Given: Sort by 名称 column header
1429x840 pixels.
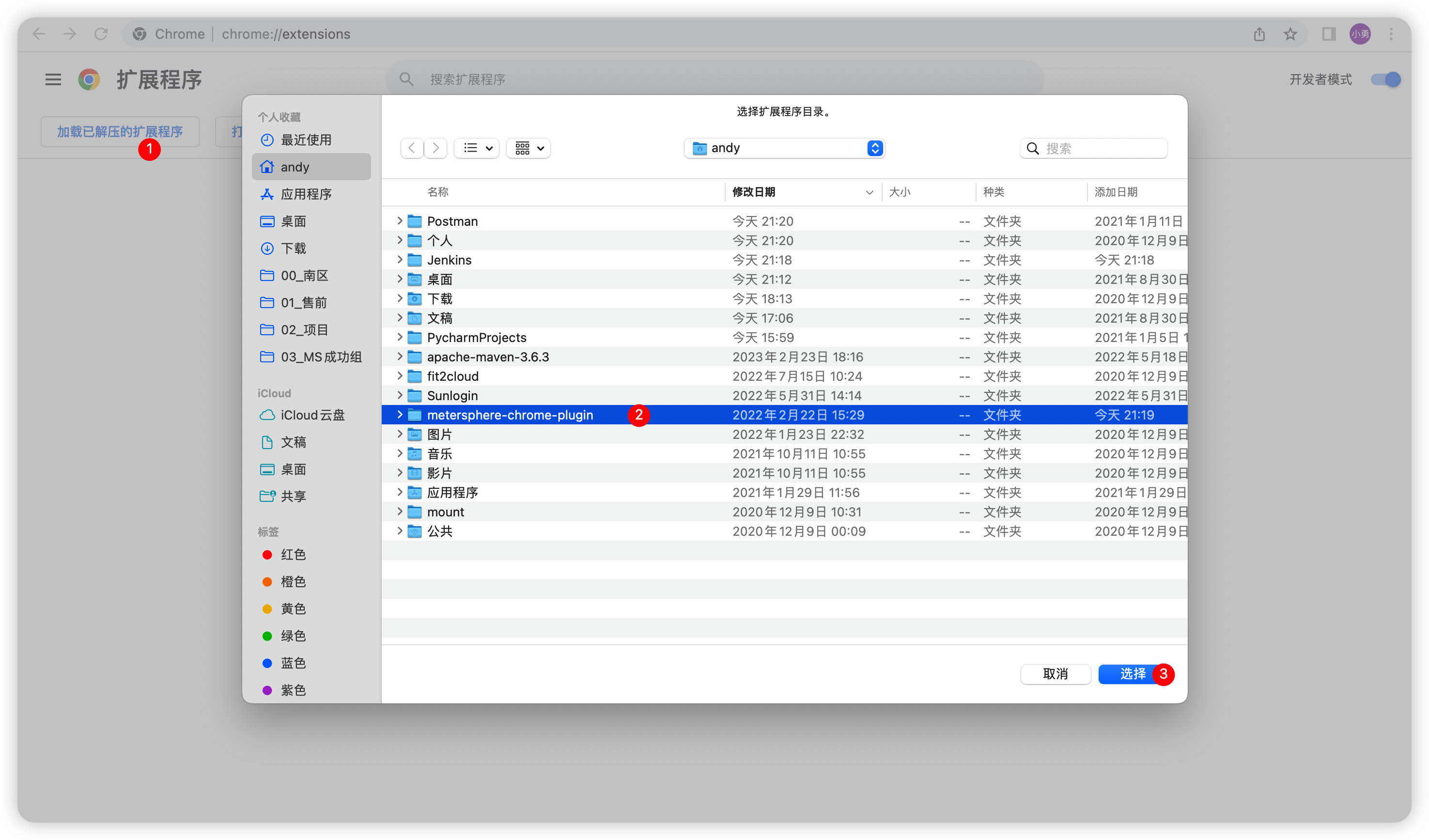Looking at the screenshot, I should coord(554,192).
